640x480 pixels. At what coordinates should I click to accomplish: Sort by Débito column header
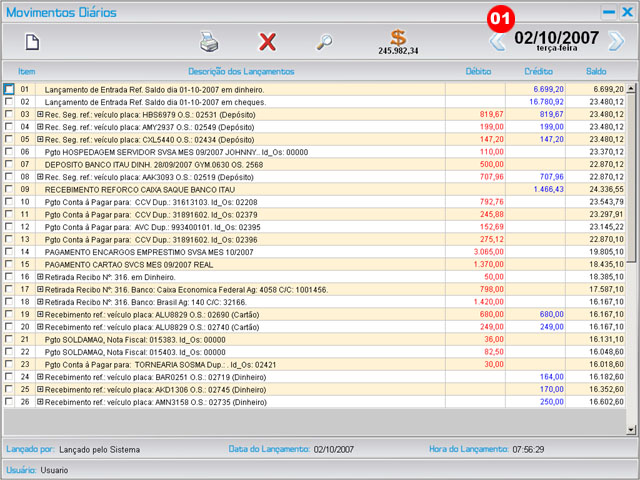tap(478, 71)
